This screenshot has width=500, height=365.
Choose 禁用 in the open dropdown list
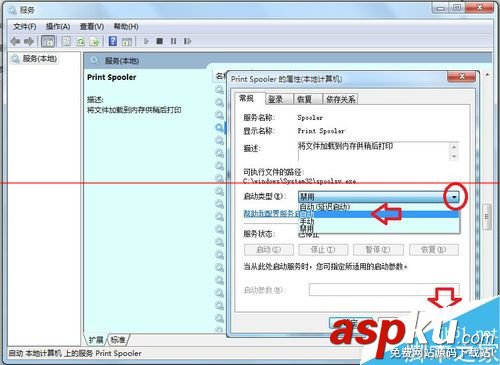379,228
